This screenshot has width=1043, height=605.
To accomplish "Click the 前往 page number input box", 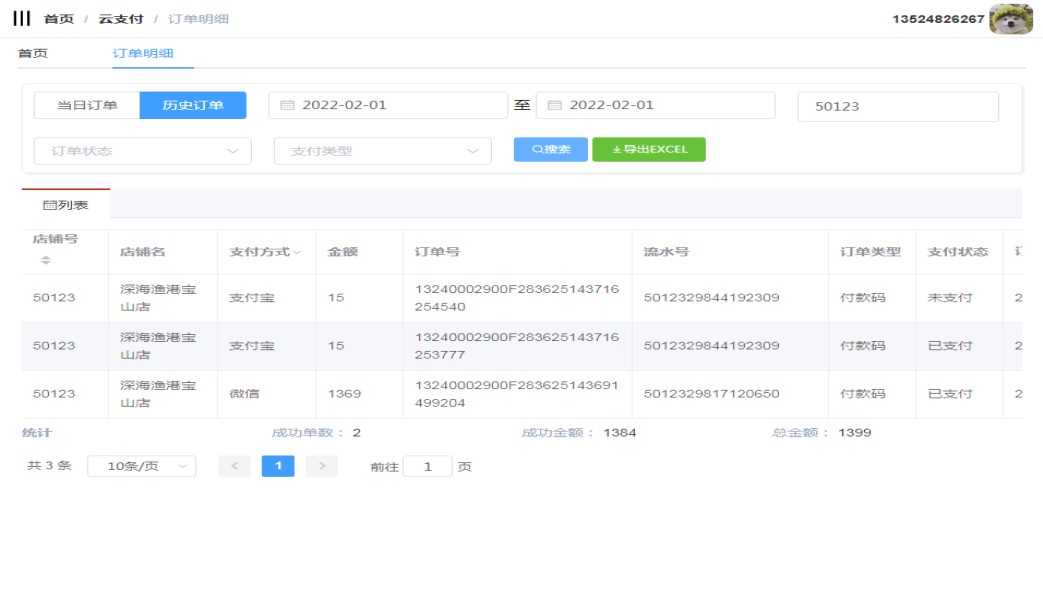I will 427,466.
